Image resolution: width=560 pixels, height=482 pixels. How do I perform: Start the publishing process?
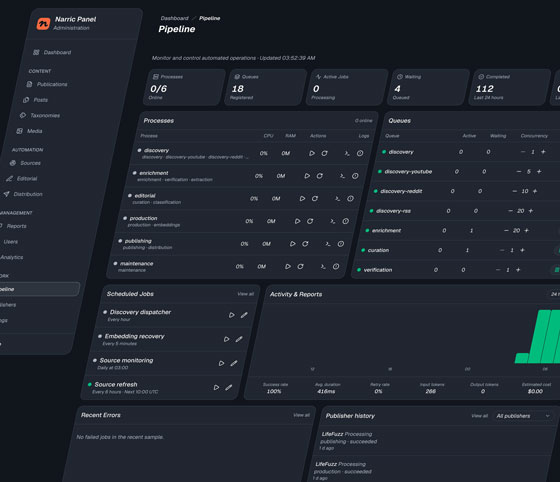click(292, 244)
